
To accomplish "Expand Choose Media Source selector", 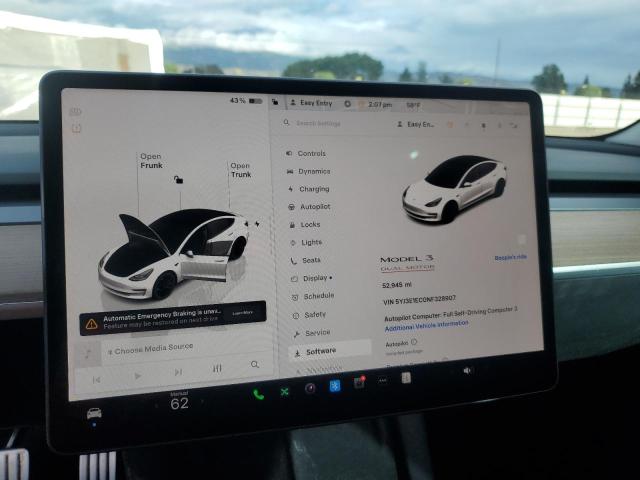I will pyautogui.click(x=151, y=349).
